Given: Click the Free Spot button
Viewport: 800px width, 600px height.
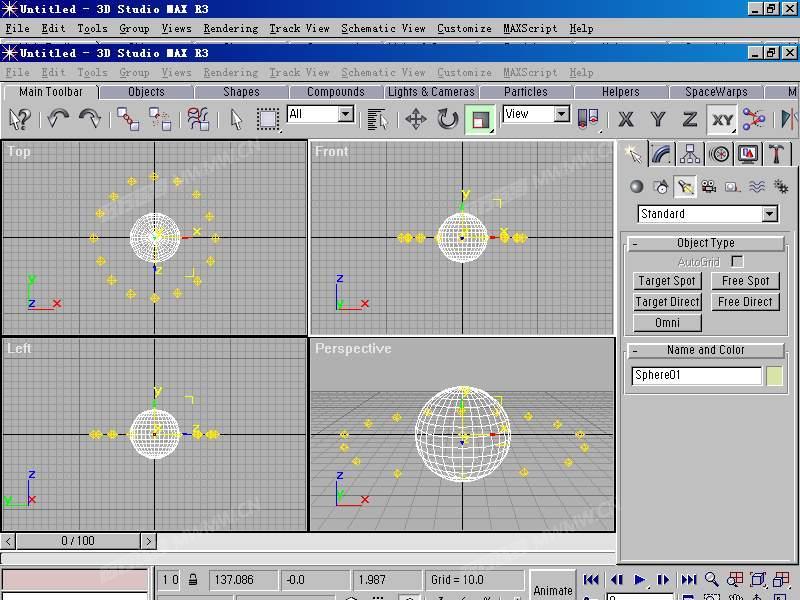Looking at the screenshot, I should (x=745, y=281).
